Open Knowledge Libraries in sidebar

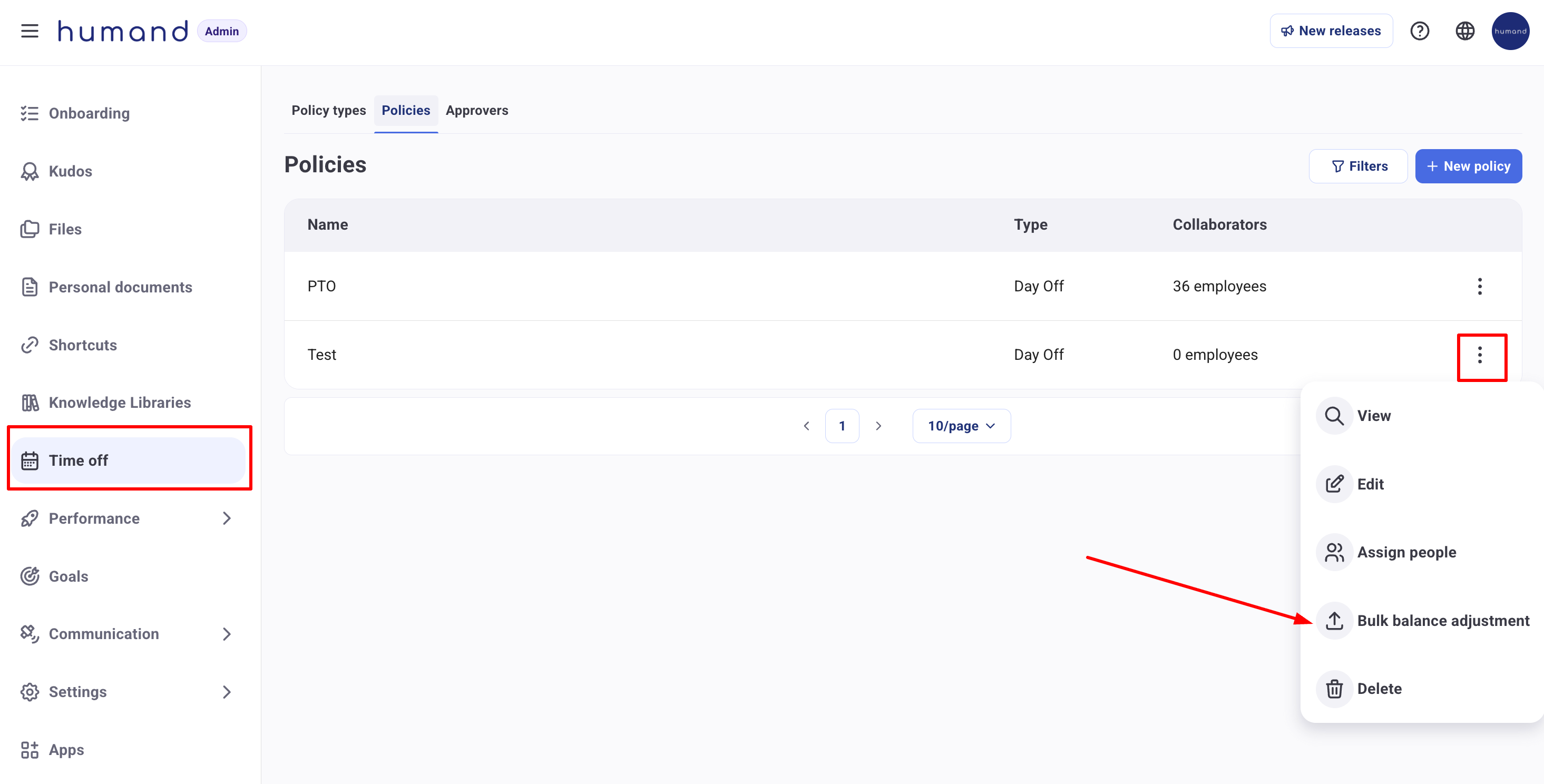tap(119, 402)
